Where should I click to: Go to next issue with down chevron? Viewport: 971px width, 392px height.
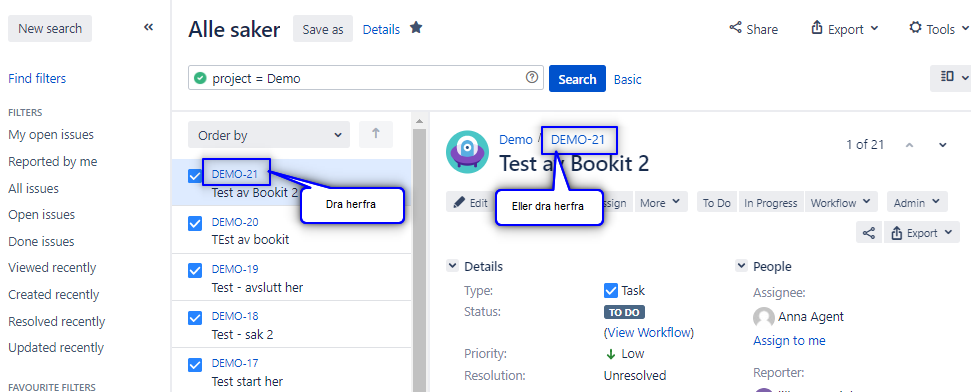point(943,145)
